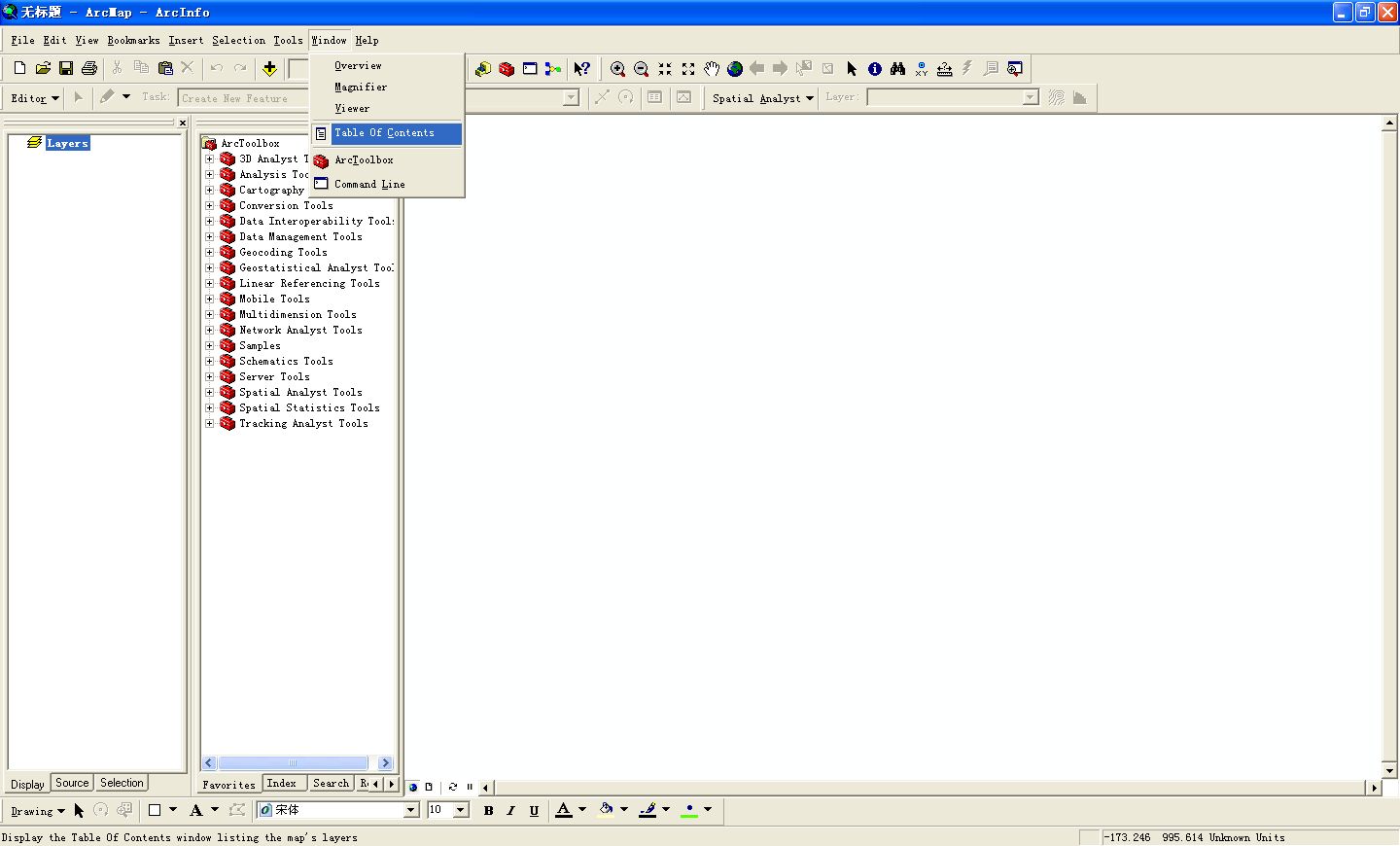Choose Magnifier in the Window menu
The image size is (1400, 846).
tap(387, 87)
